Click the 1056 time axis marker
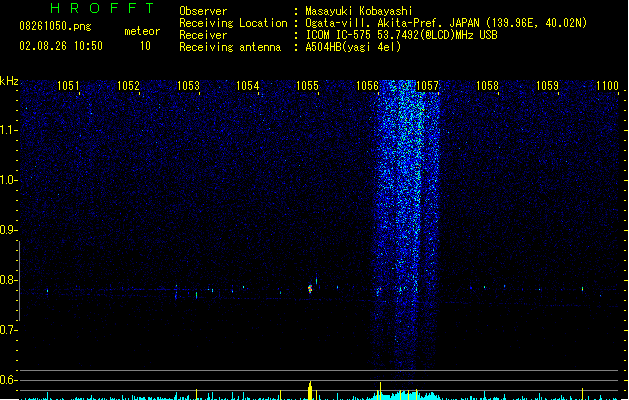The height and width of the screenshot is (400, 629). [367, 86]
